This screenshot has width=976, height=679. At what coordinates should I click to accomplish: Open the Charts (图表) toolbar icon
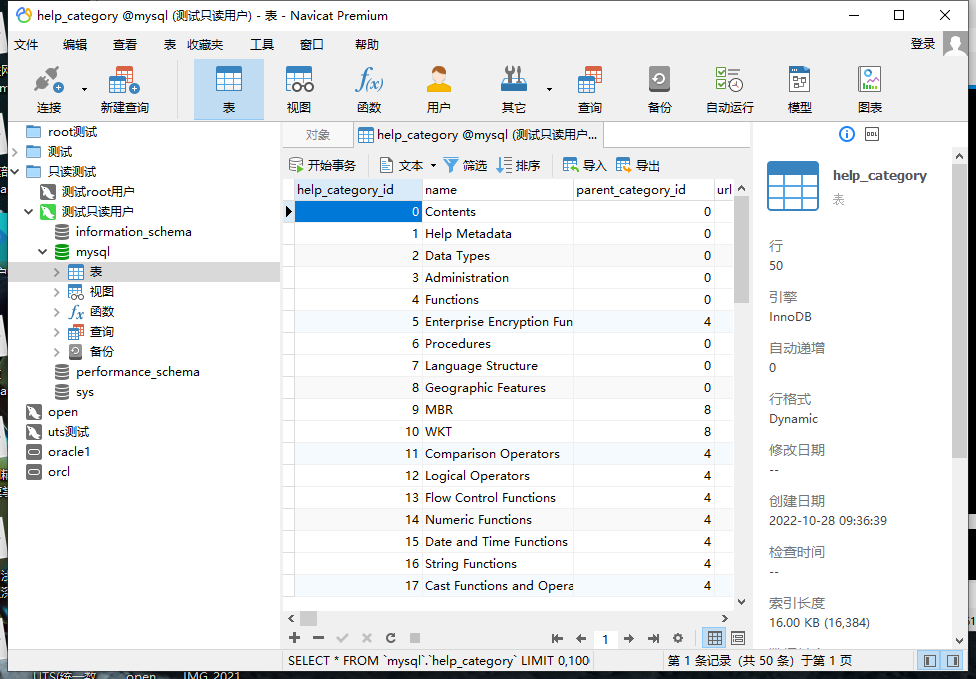(870, 90)
